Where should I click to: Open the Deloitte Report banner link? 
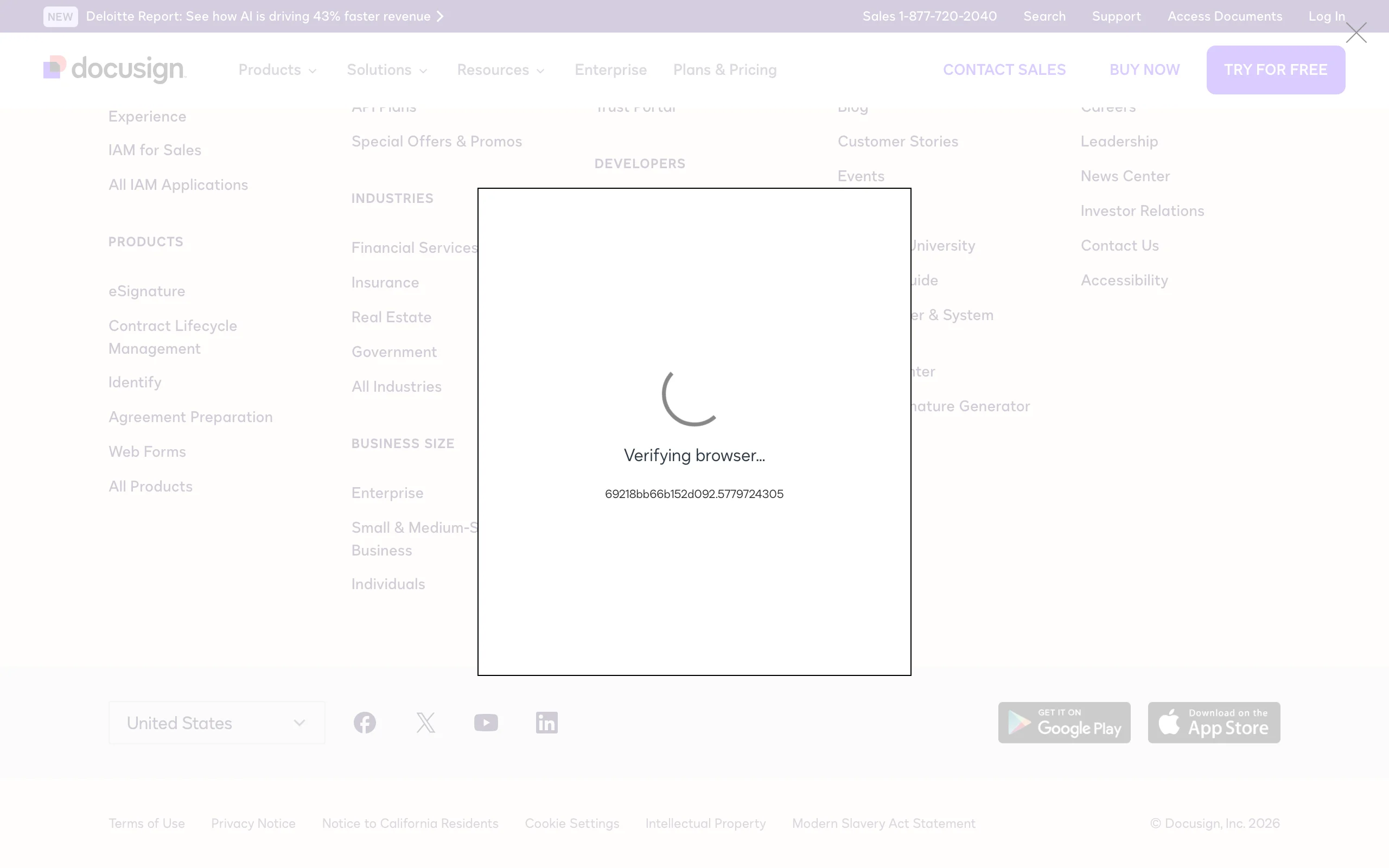coord(265,16)
